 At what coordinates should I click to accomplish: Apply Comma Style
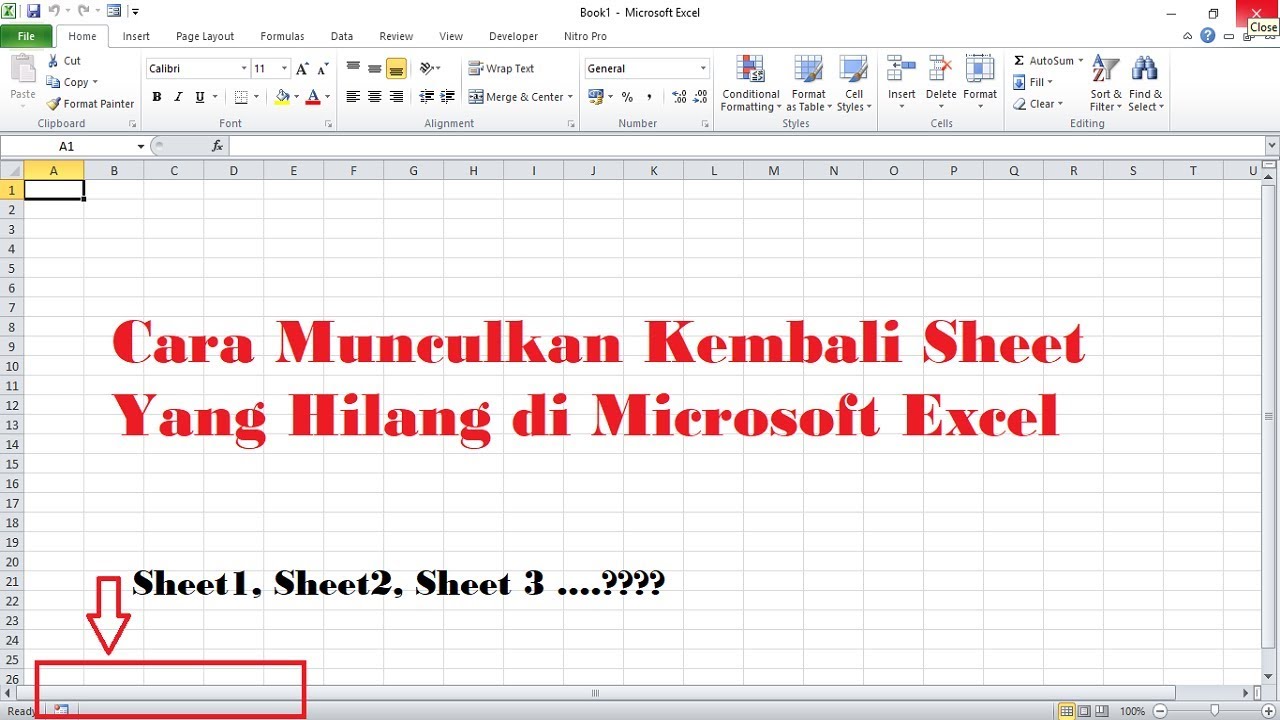point(649,97)
